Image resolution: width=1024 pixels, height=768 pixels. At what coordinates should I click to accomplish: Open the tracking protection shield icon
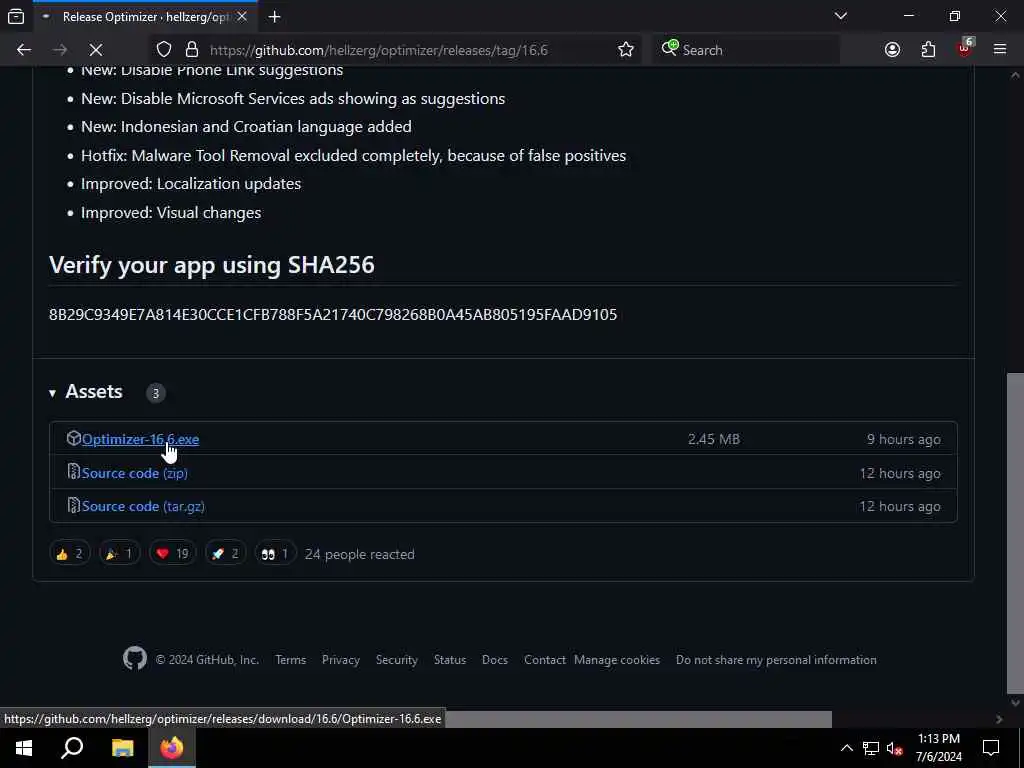[x=164, y=50]
